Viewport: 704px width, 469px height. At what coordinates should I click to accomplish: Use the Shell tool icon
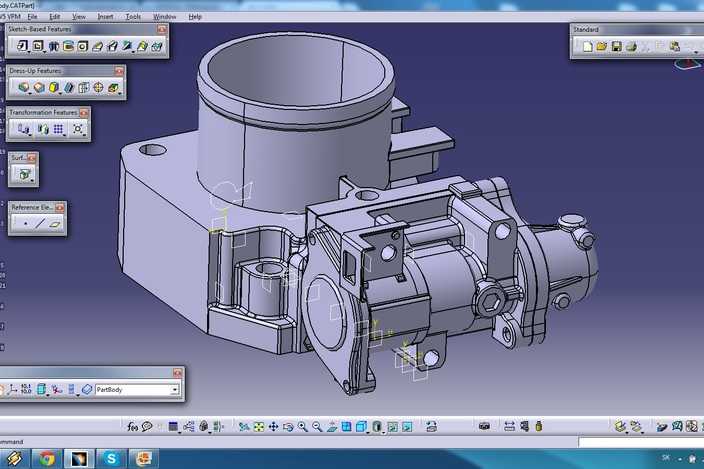tap(69, 88)
